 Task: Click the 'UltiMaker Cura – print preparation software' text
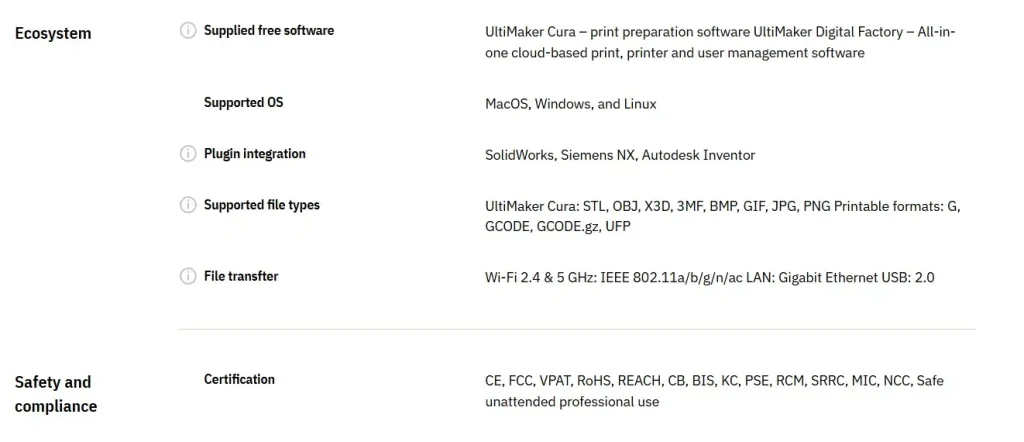617,32
